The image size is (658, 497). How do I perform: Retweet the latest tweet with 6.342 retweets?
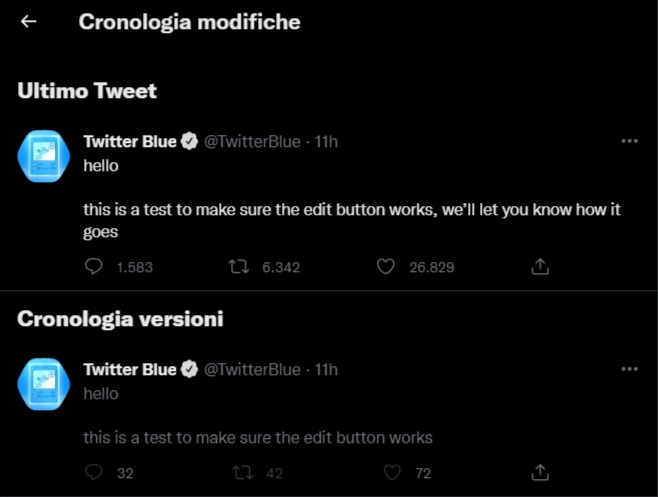coord(239,267)
